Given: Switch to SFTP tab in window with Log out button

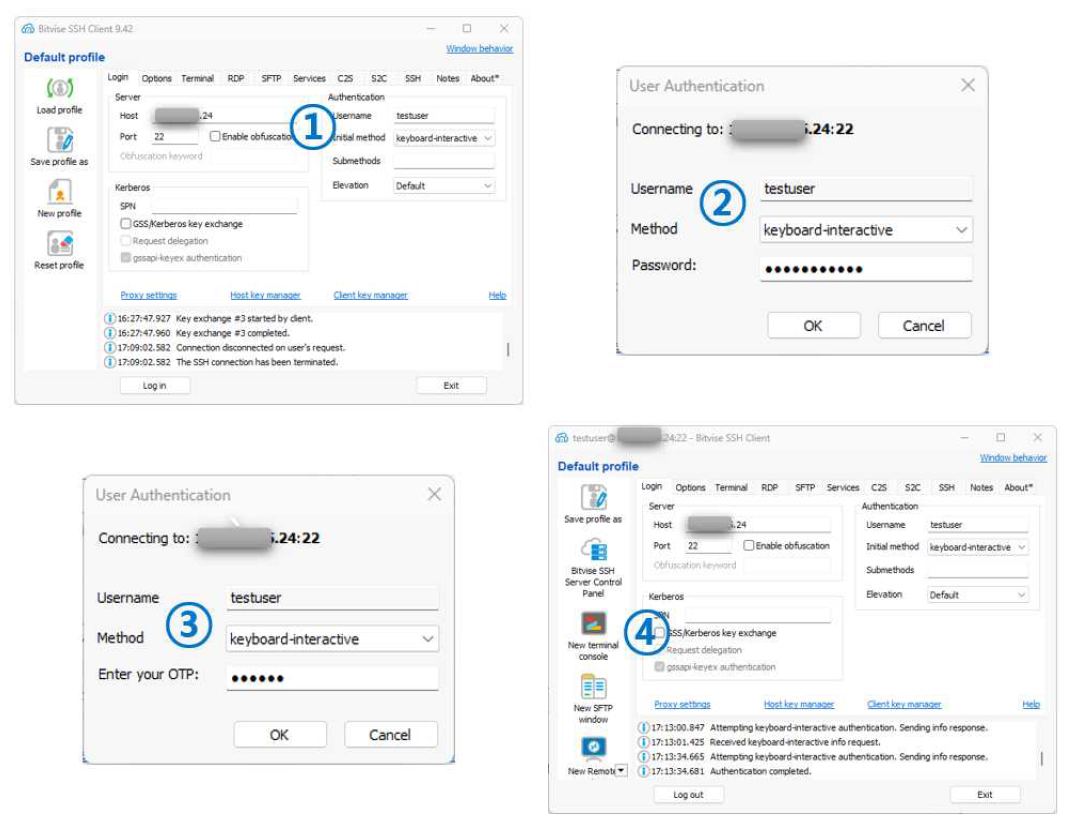Looking at the screenshot, I should coord(805,488).
